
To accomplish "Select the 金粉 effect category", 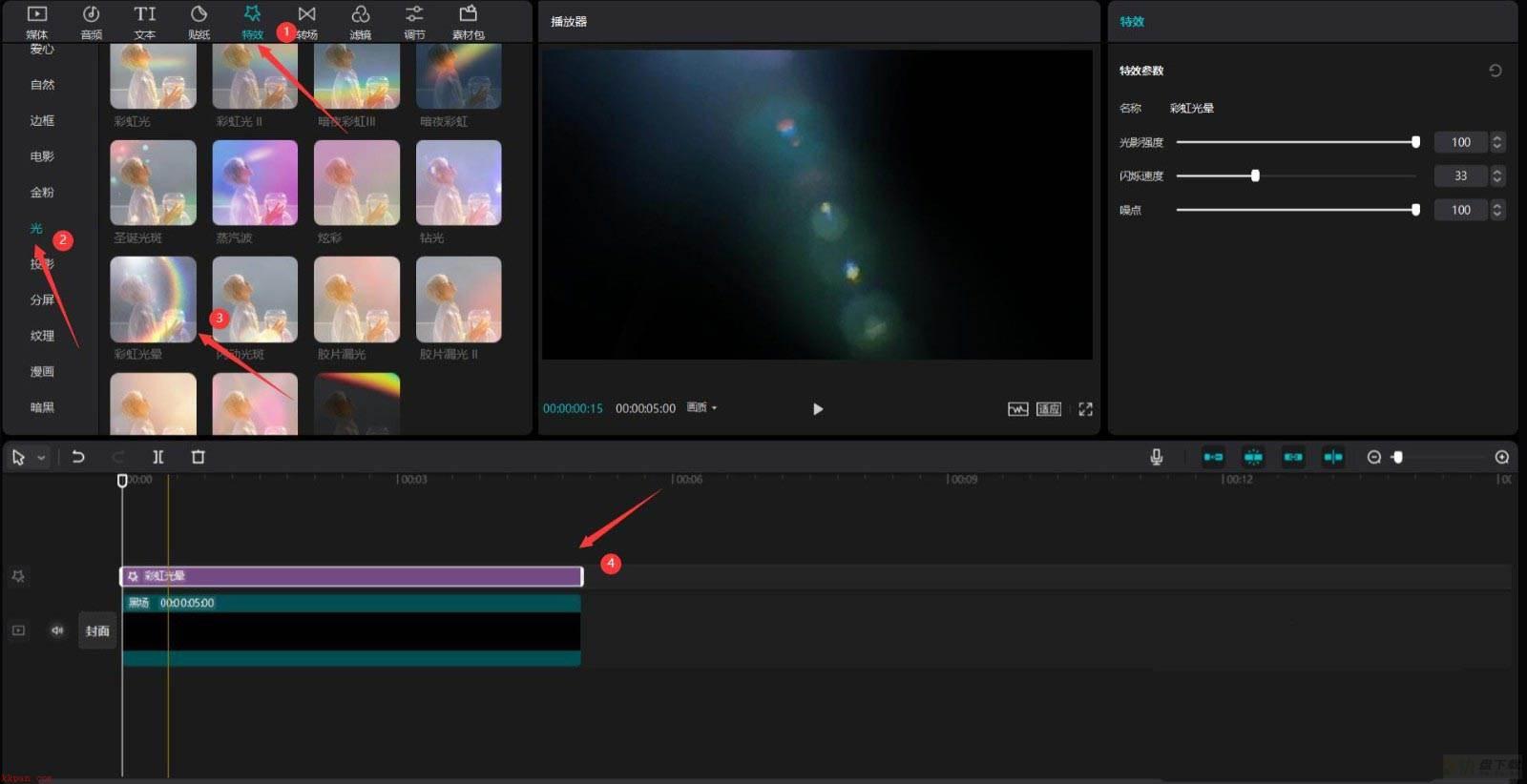I will click(42, 193).
